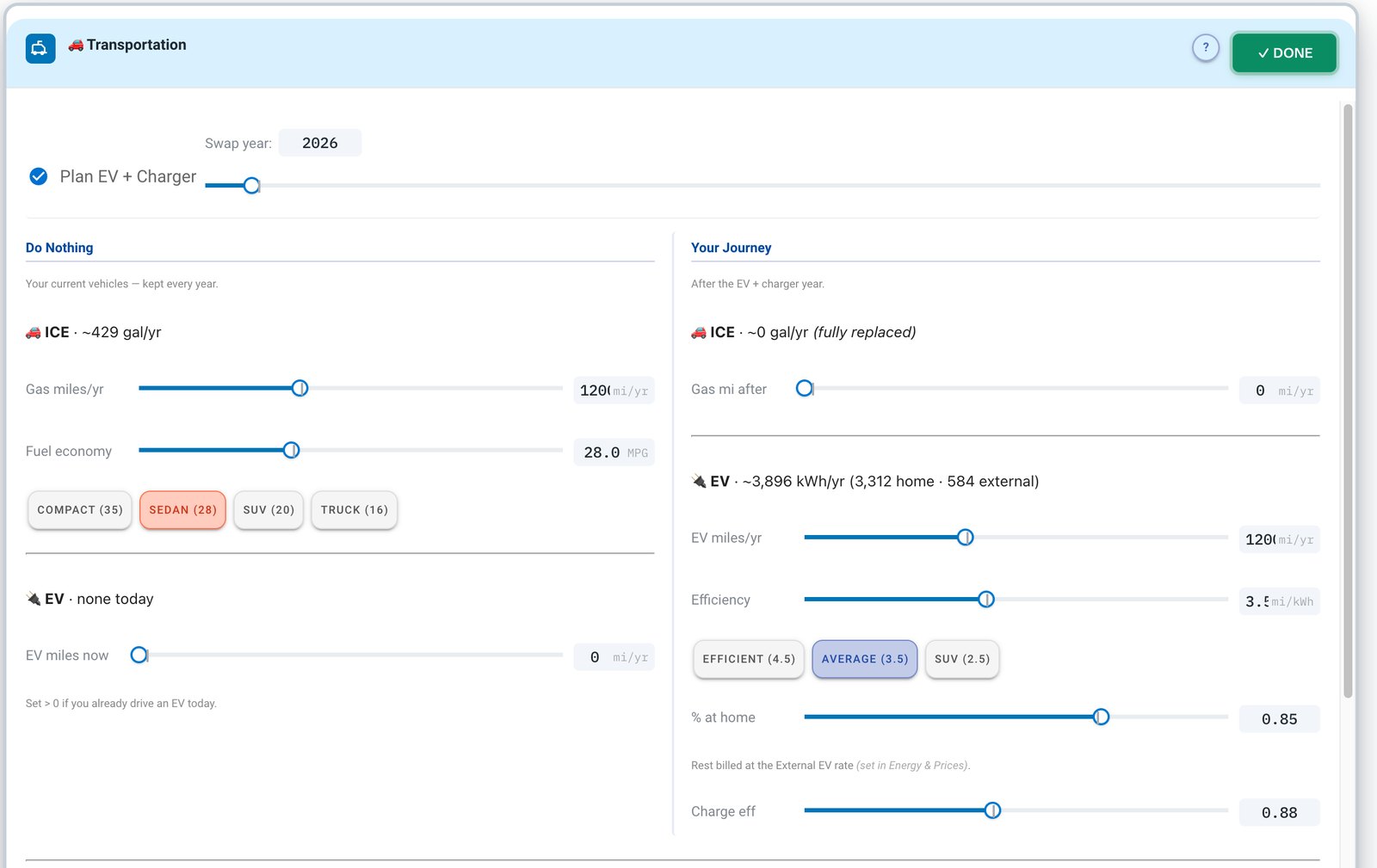This screenshot has width=1377, height=868.
Task: Focus the EV miles/yr value field
Action: point(1279,539)
